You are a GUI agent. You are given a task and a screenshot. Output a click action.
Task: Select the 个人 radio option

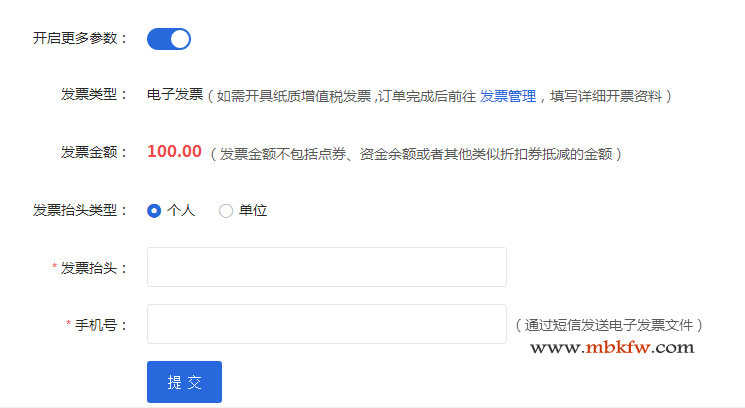click(x=154, y=210)
